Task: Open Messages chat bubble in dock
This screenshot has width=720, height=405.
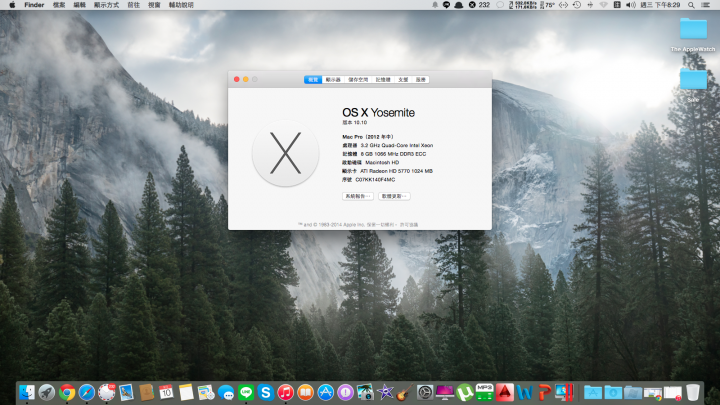Action: pyautogui.click(x=226, y=393)
